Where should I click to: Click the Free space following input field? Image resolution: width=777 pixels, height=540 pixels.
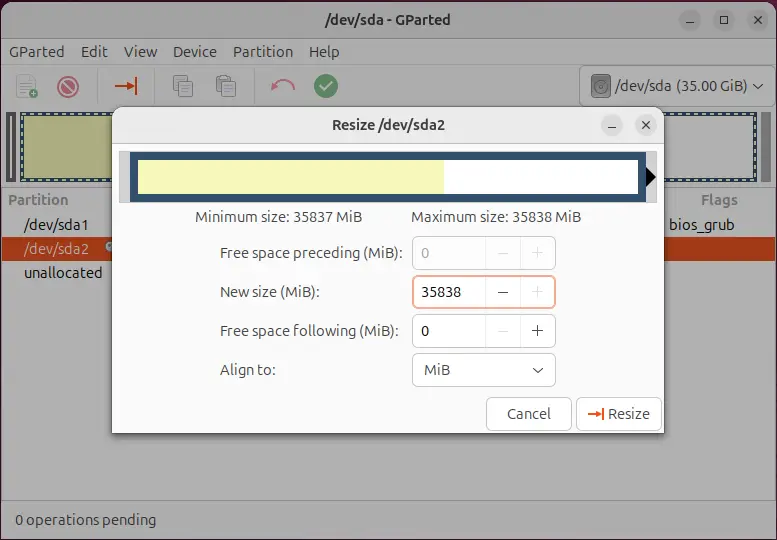pos(449,331)
